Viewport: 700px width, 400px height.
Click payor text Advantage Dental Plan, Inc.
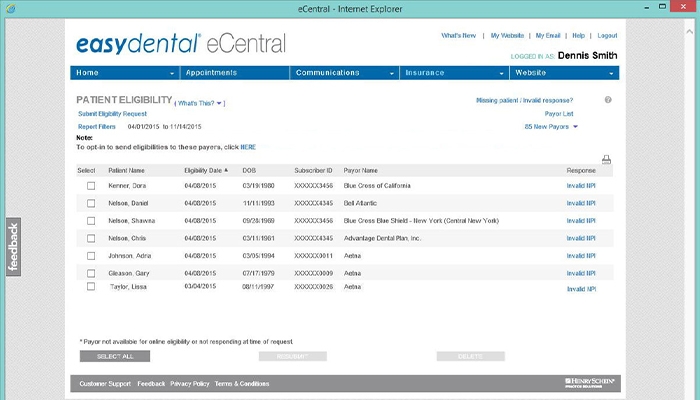[382, 238]
